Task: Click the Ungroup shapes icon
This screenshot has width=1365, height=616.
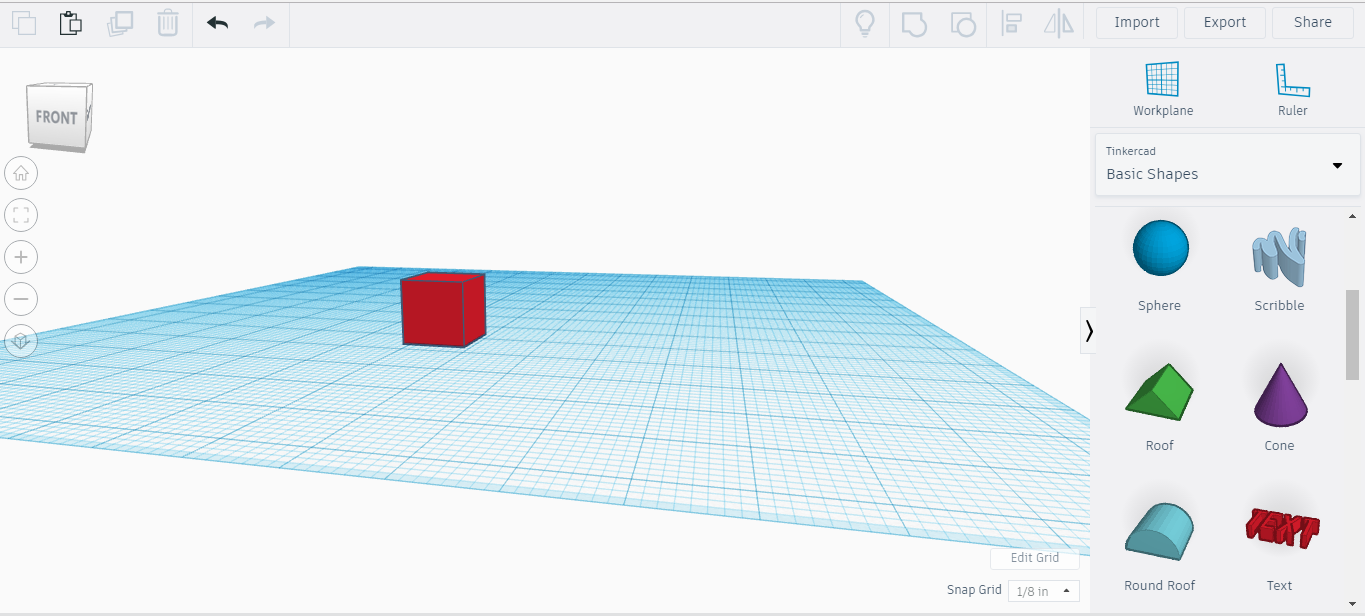Action: point(962,24)
